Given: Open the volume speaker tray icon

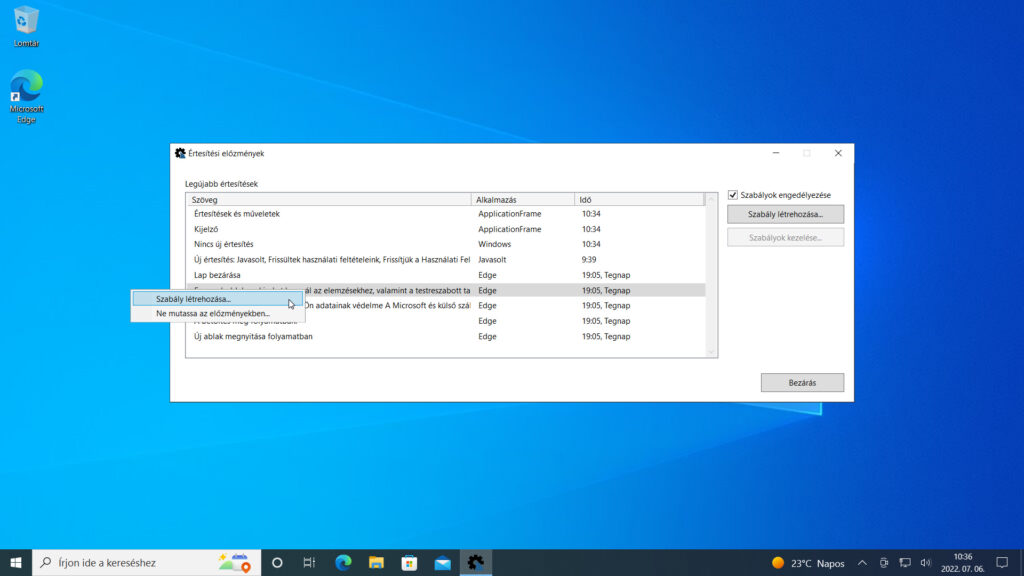Looking at the screenshot, I should tap(925, 563).
